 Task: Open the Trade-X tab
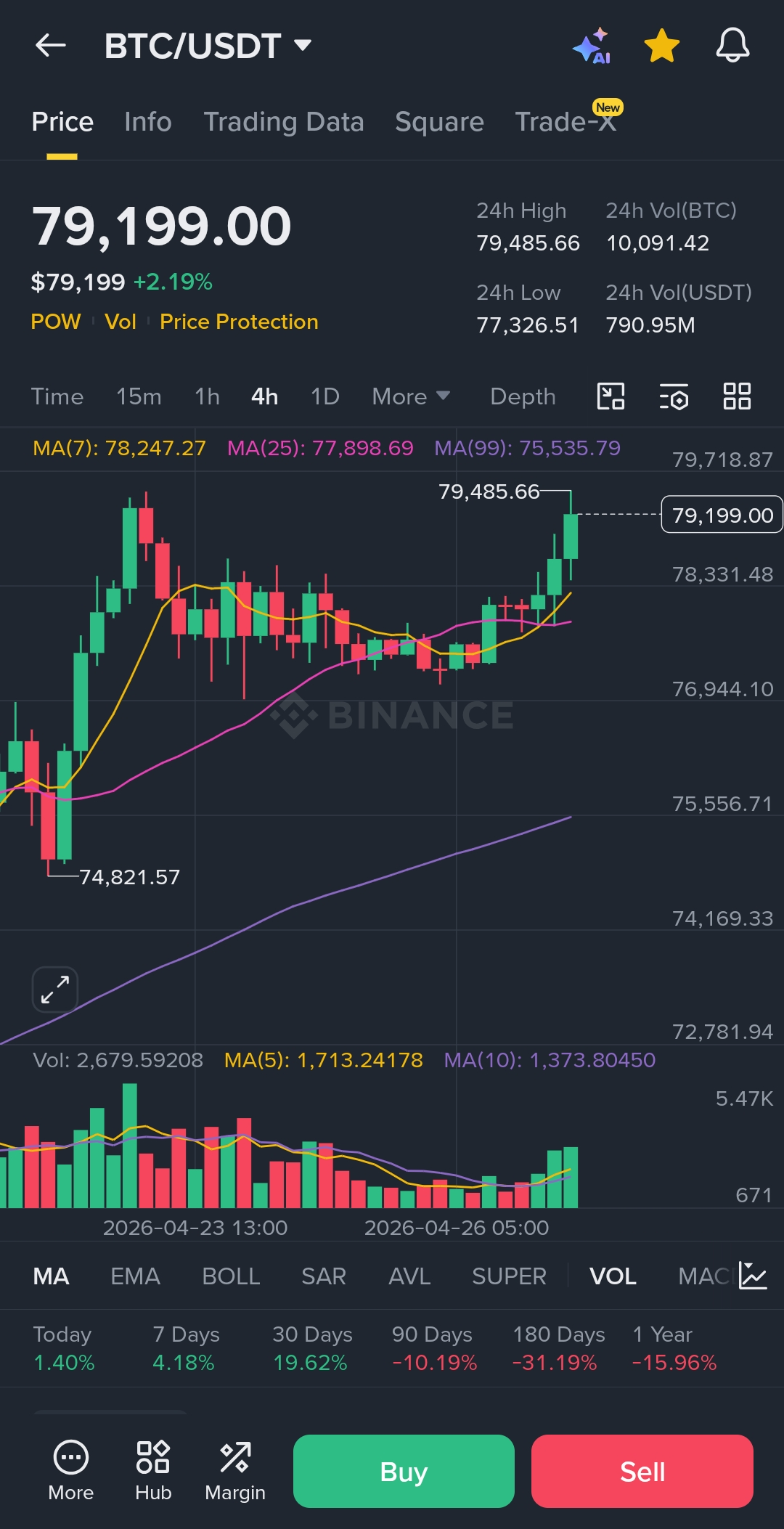566,121
